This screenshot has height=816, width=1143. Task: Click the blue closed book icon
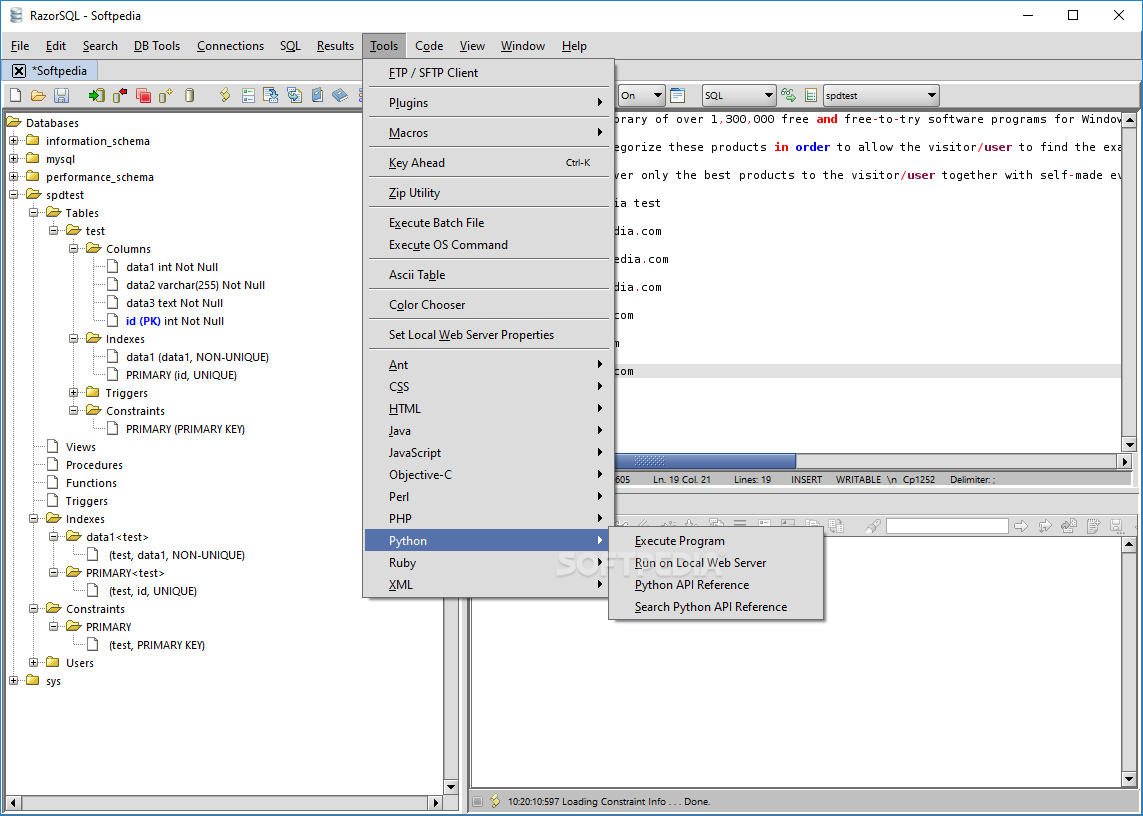(340, 96)
